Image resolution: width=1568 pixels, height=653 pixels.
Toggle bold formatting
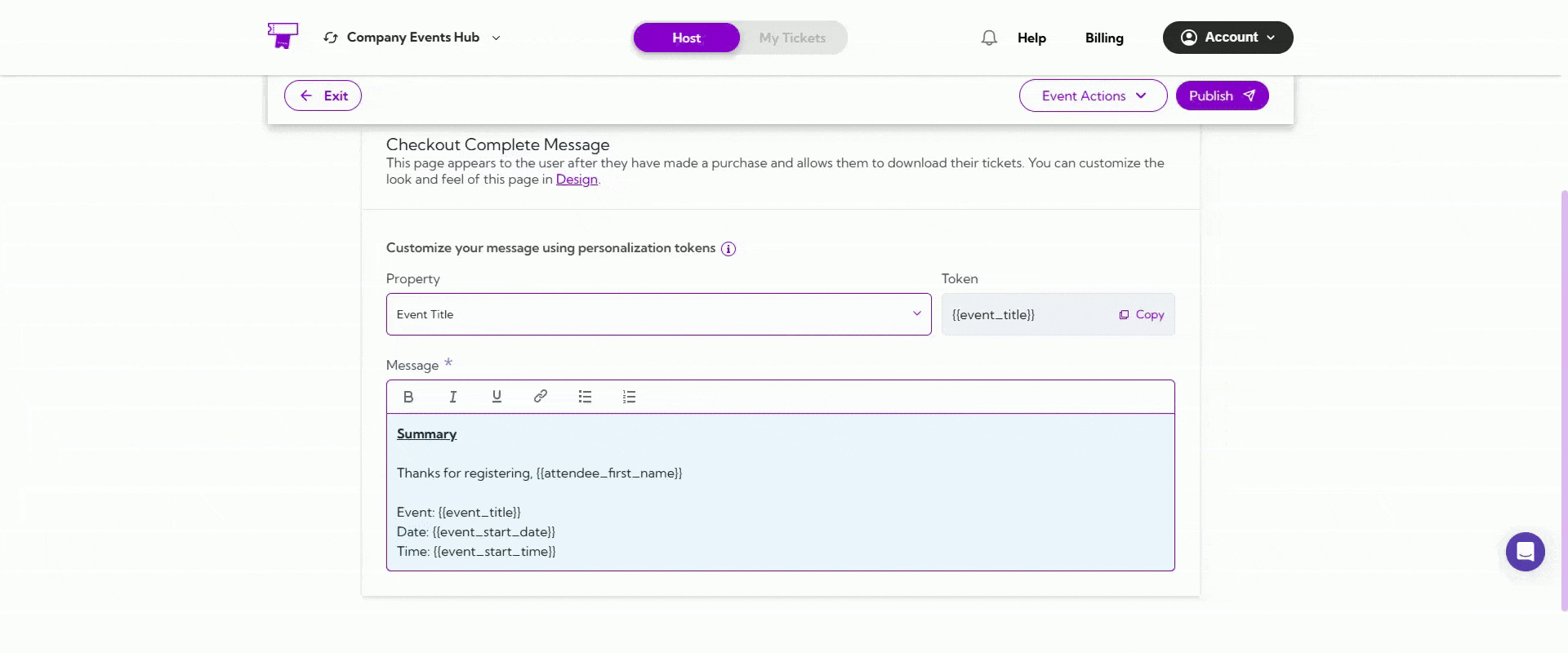point(408,397)
